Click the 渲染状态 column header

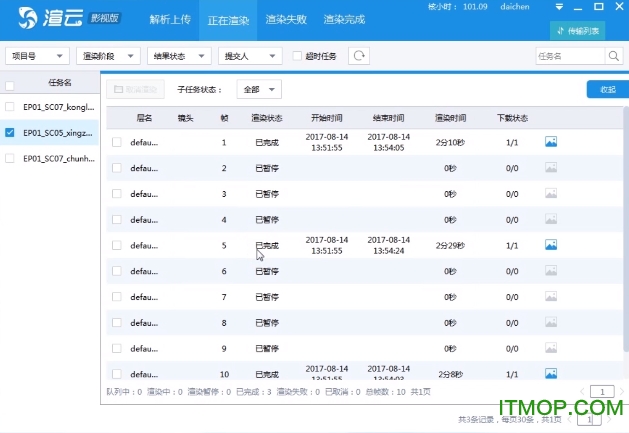267,118
